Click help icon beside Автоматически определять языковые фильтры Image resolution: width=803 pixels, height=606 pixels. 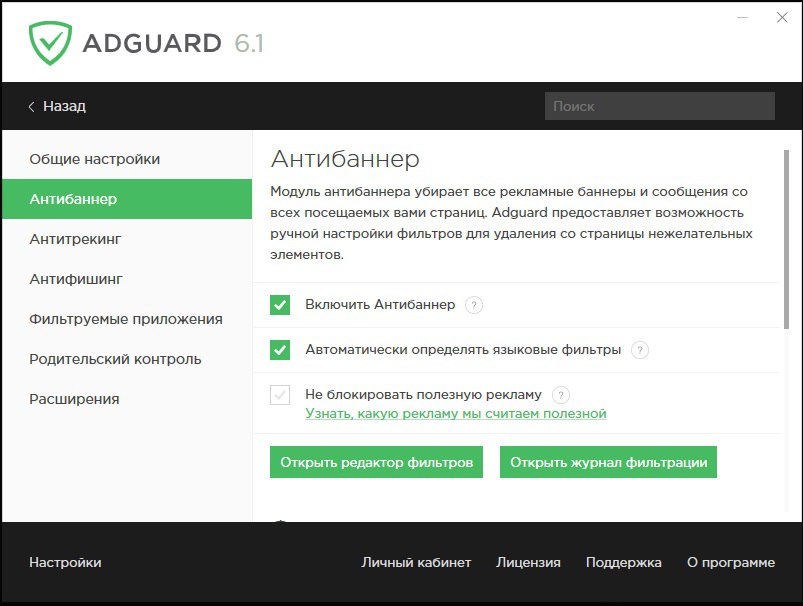tap(640, 350)
